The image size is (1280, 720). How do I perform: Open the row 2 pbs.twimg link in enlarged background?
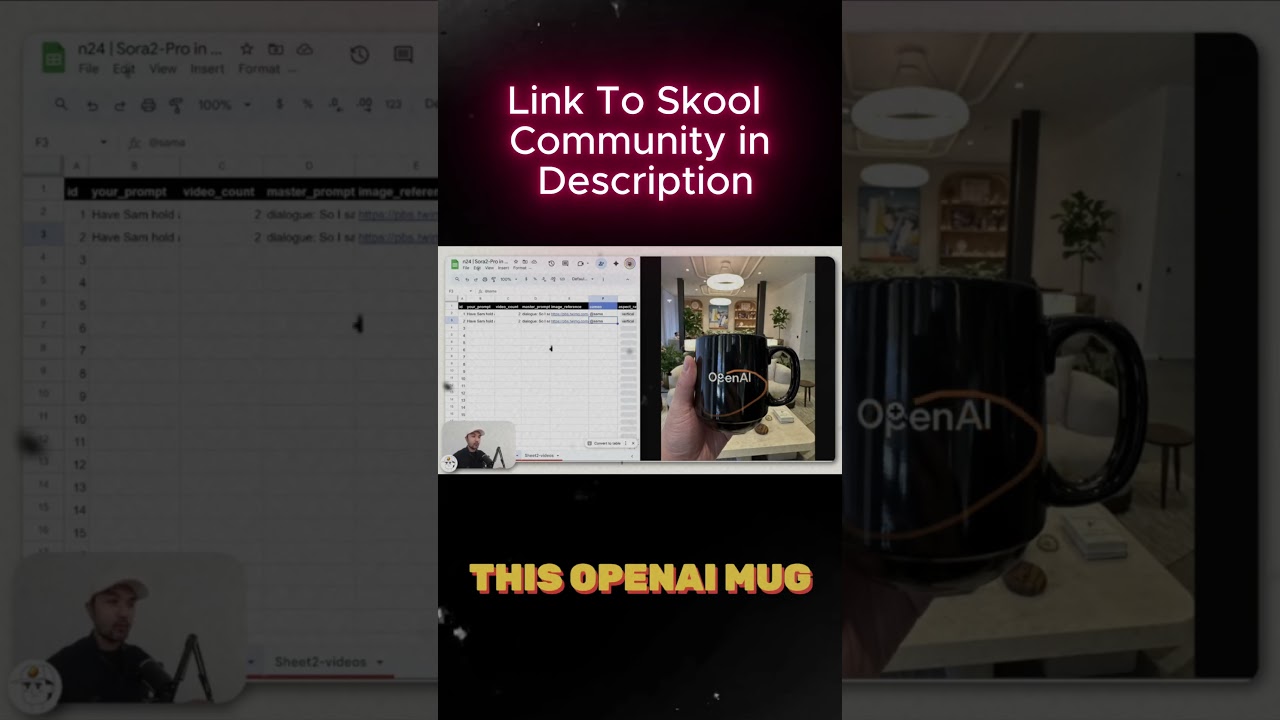[398, 214]
